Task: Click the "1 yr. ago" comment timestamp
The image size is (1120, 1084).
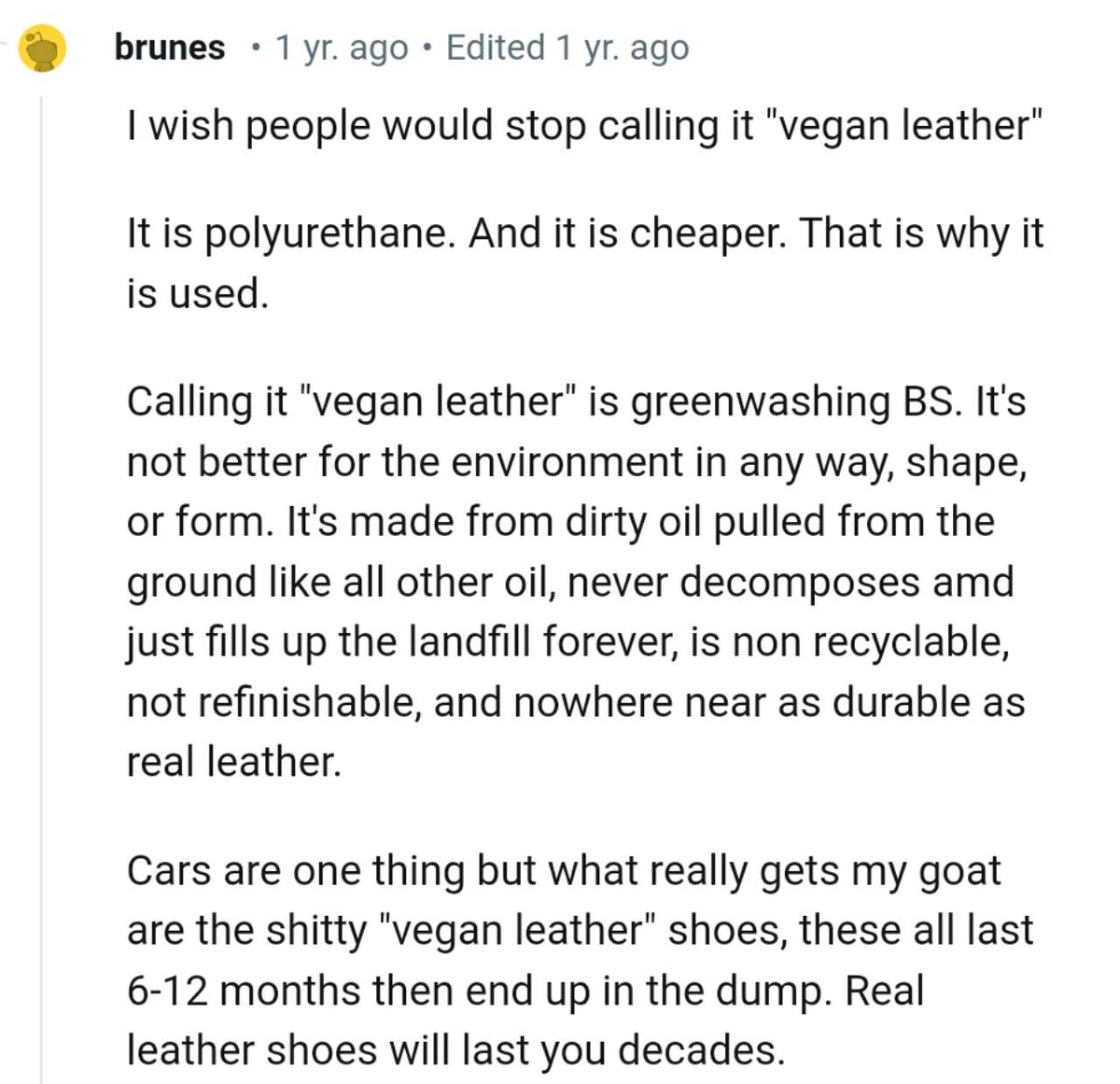Action: pyautogui.click(x=342, y=48)
